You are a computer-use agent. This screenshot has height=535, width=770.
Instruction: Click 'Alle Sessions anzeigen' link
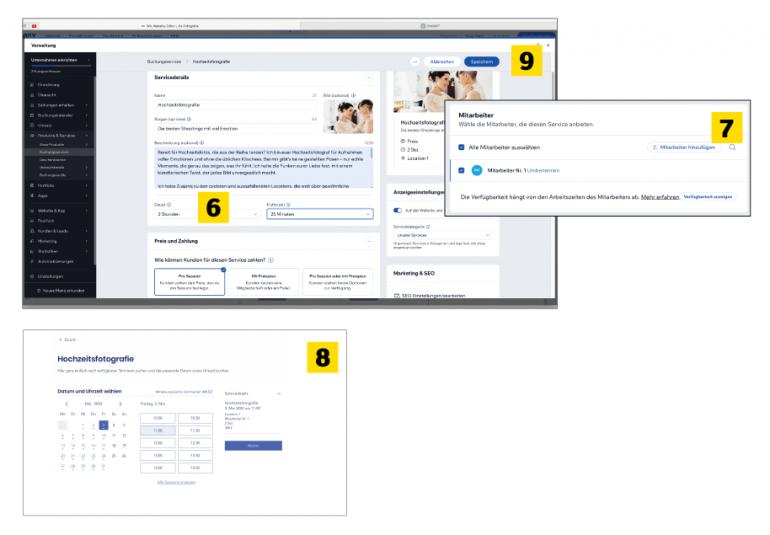[x=176, y=482]
